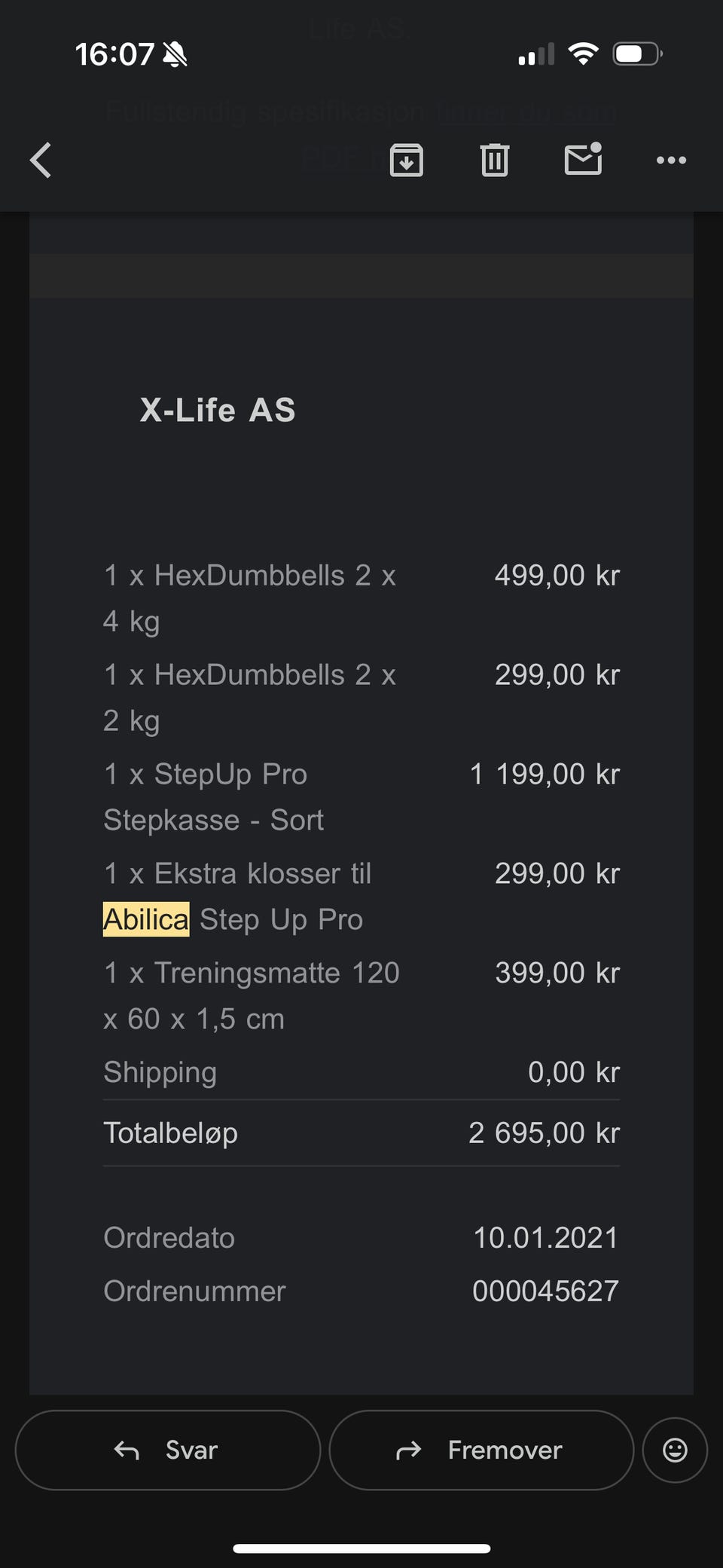Tap the highlighted Abilica search term

pyautogui.click(x=146, y=919)
